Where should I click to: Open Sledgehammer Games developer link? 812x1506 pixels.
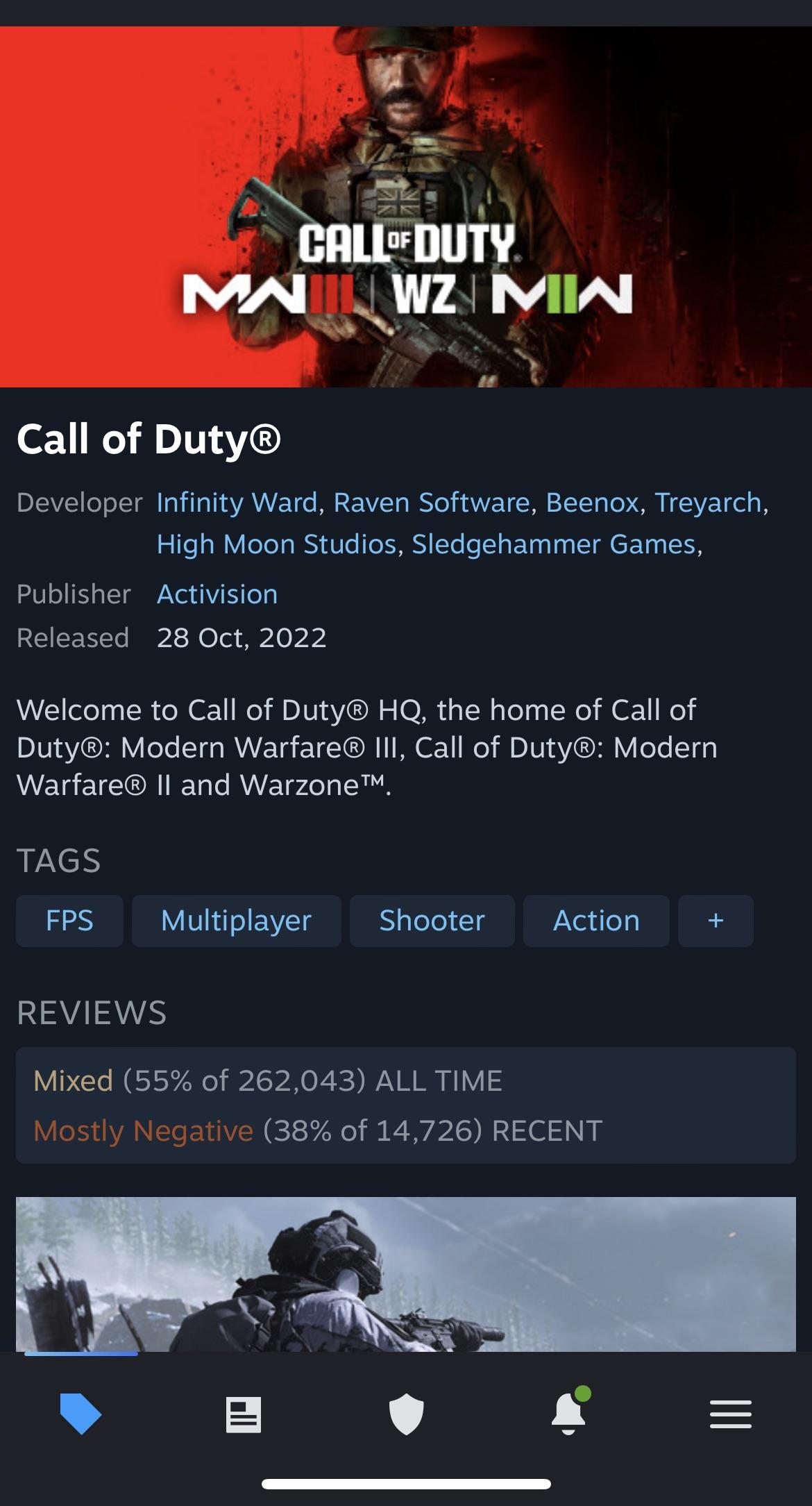point(554,544)
